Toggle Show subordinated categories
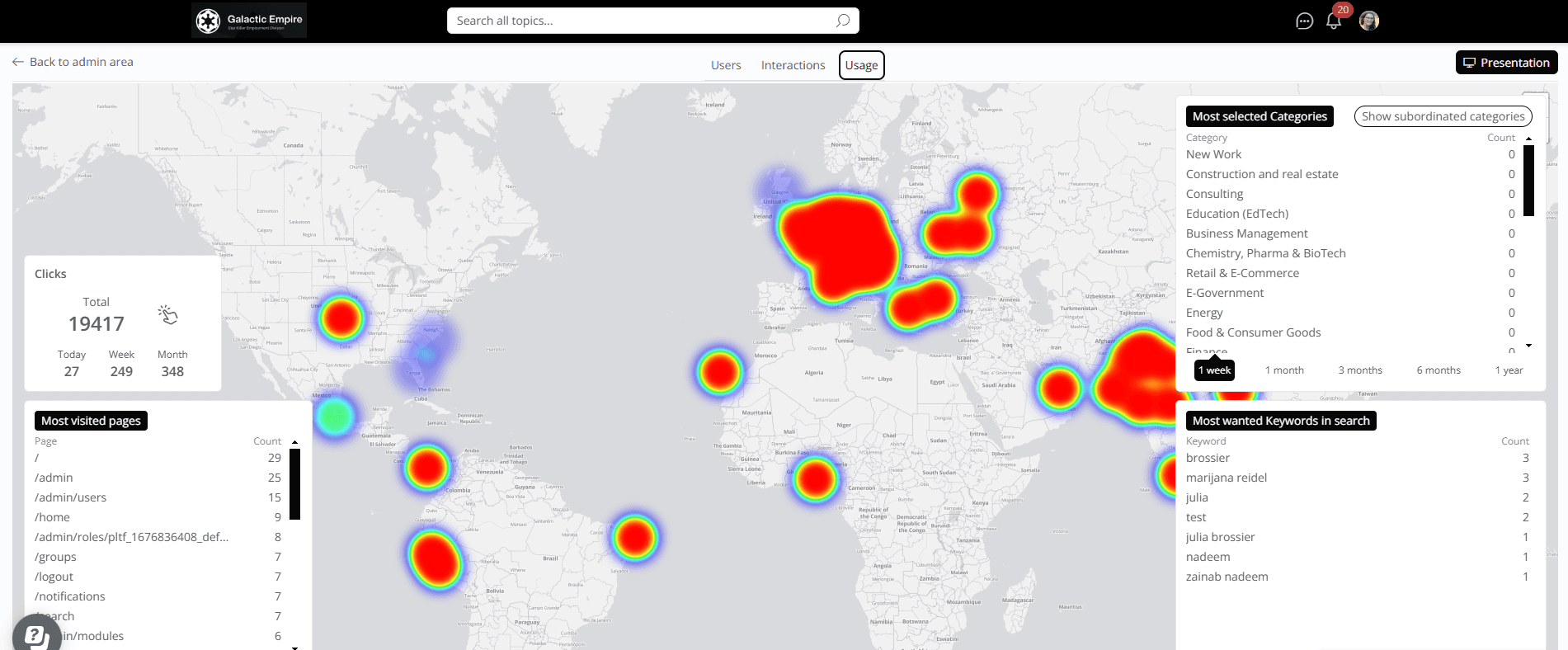 pos(1443,116)
